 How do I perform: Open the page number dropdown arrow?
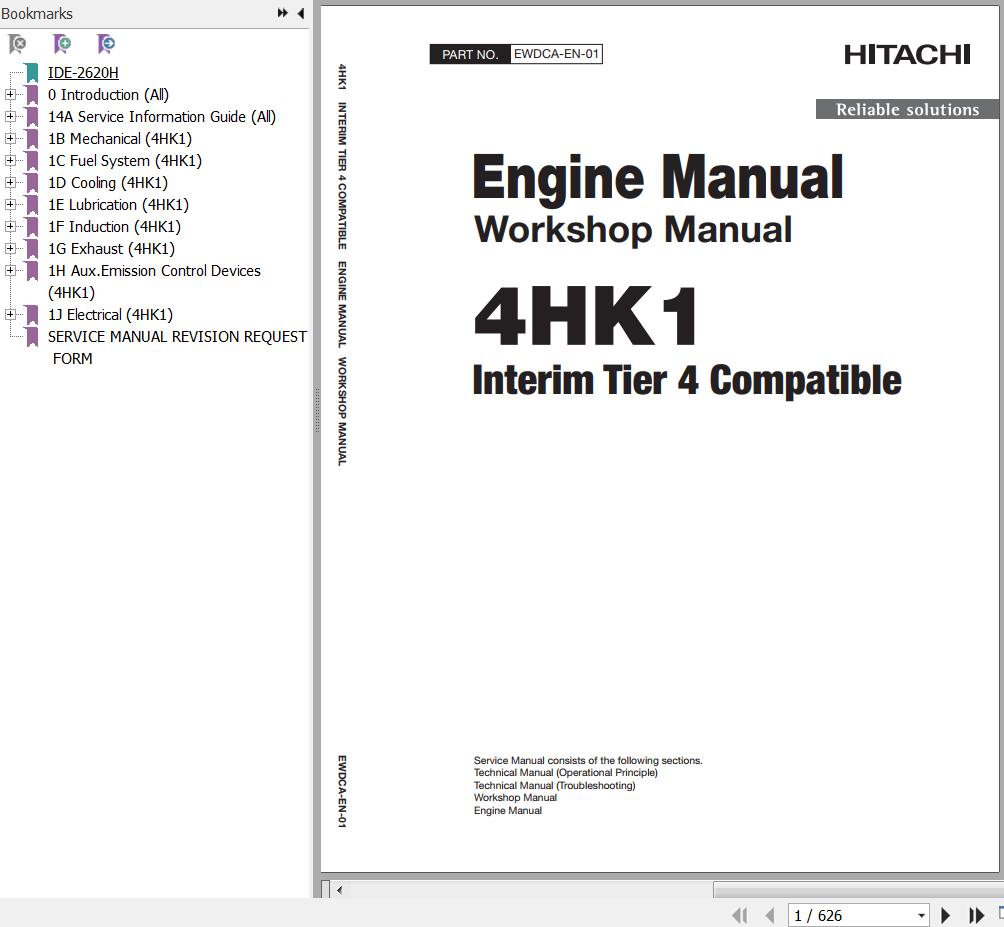point(921,915)
